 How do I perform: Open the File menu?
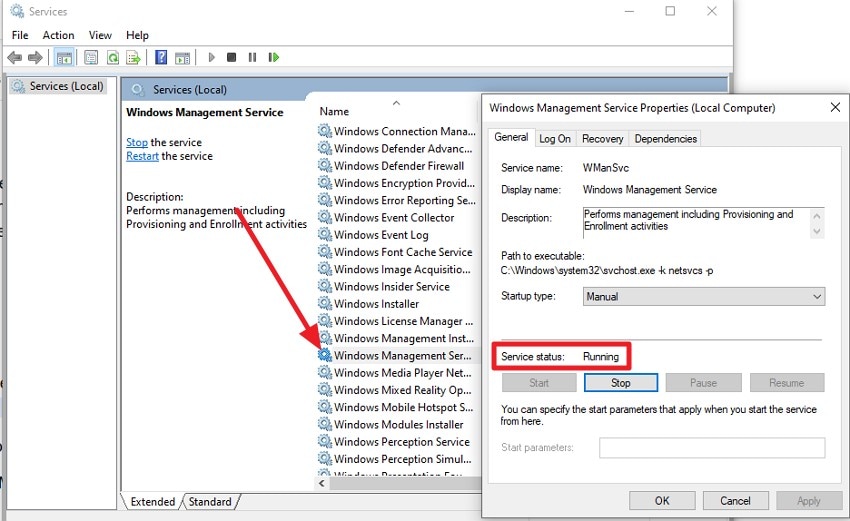tap(20, 35)
